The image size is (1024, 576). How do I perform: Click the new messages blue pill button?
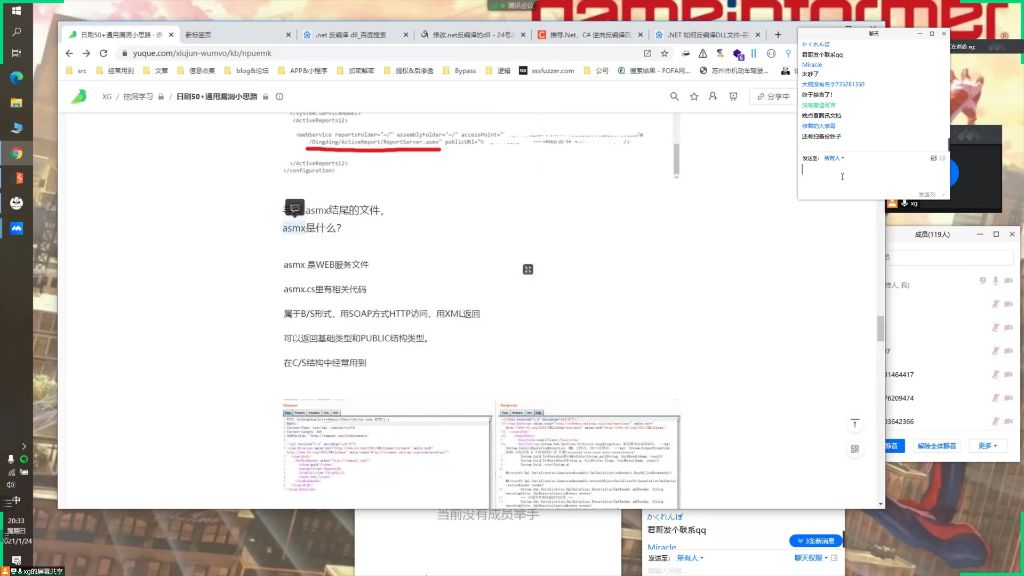pyautogui.click(x=816, y=541)
